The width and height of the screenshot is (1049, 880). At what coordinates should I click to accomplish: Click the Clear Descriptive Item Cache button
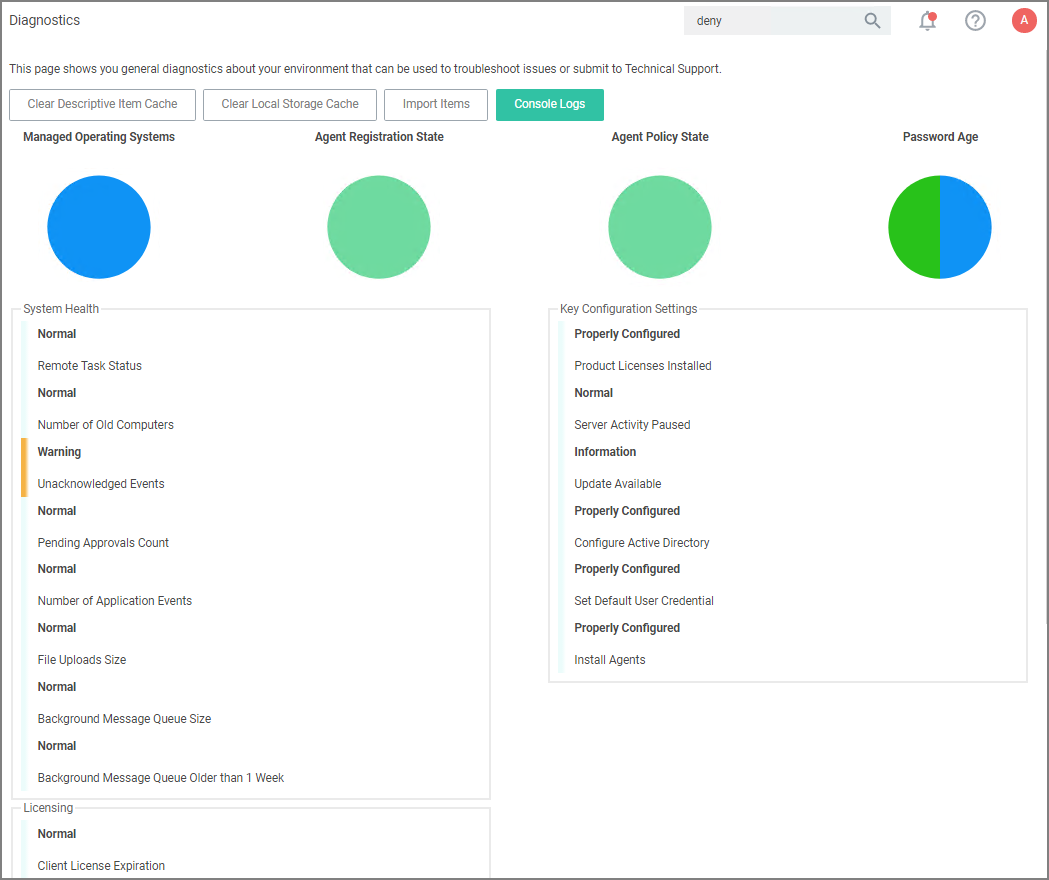tap(102, 104)
